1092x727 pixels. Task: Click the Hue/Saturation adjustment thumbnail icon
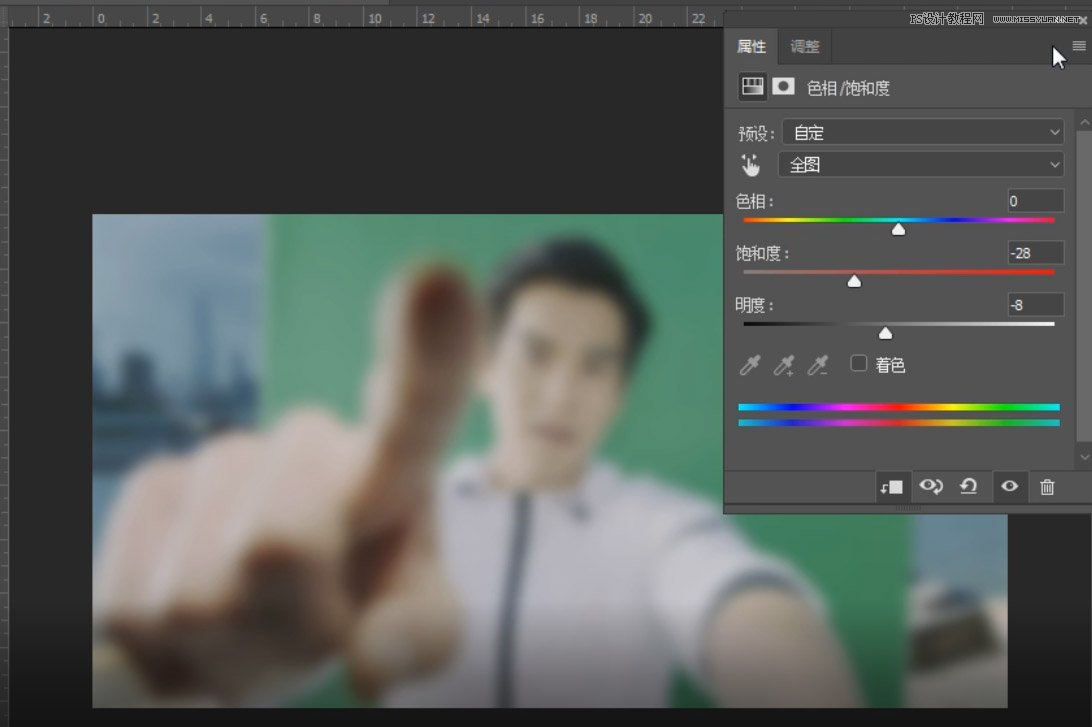point(752,87)
